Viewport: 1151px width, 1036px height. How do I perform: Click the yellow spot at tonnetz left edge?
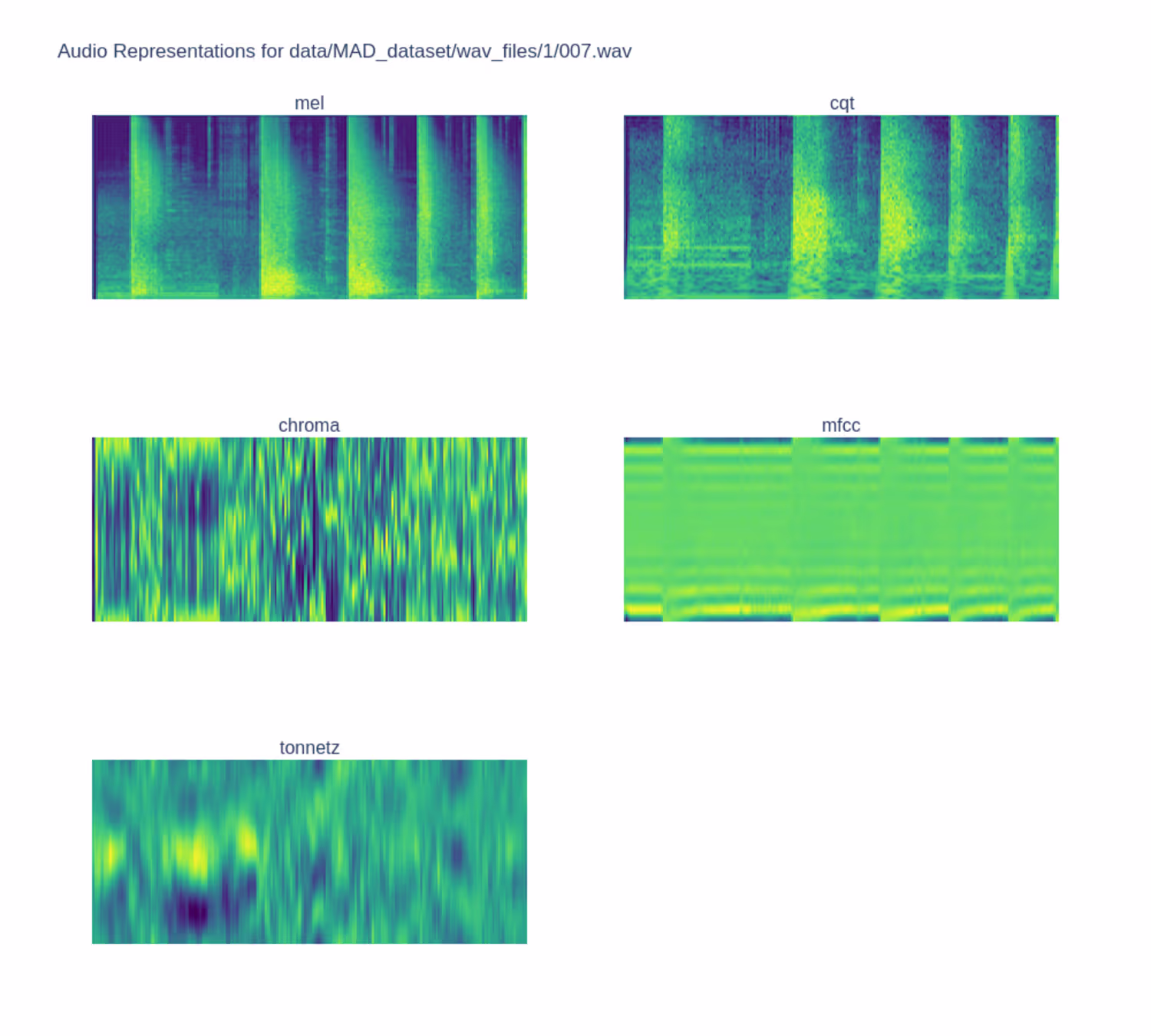click(110, 853)
